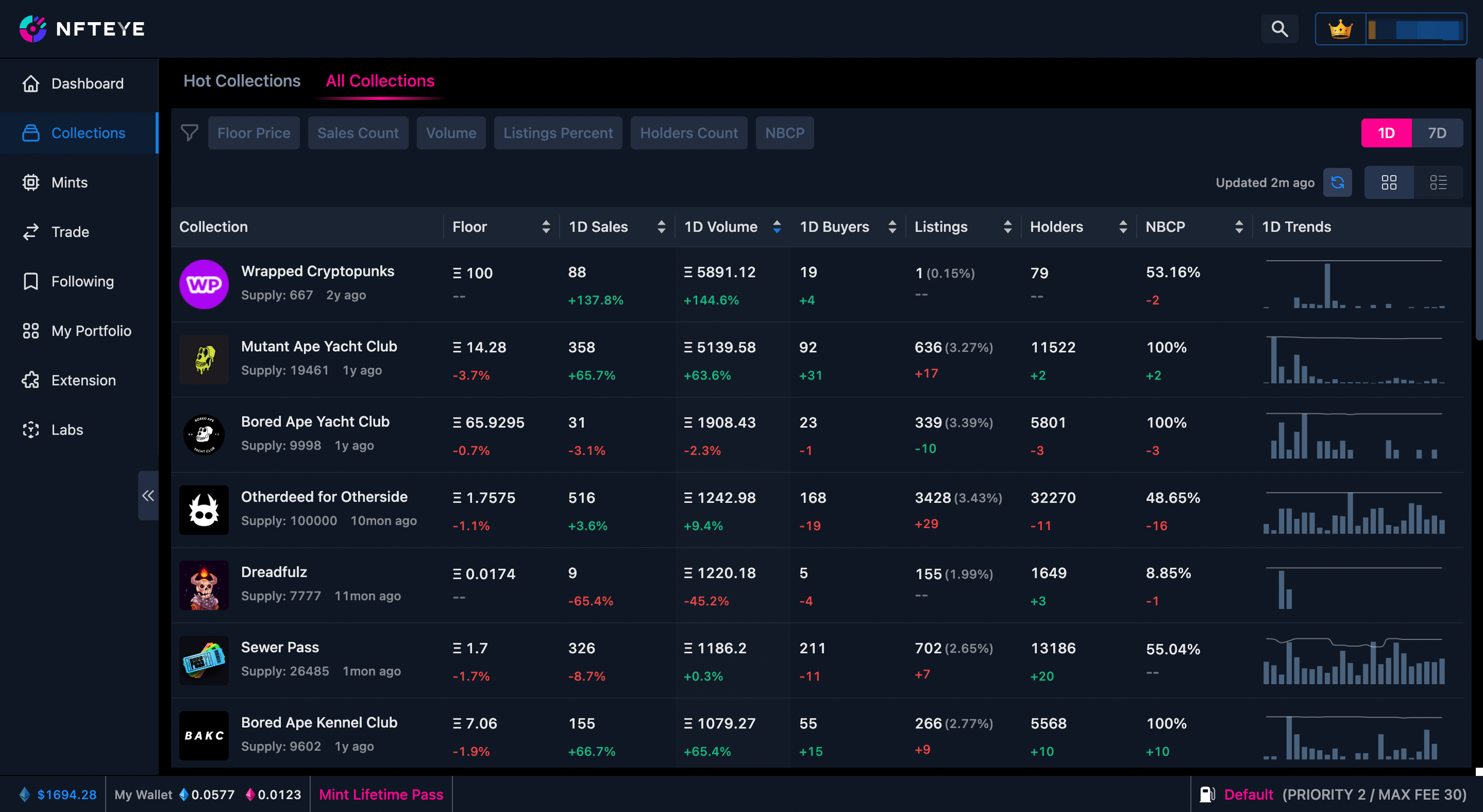Open the Extension sidebar item
1483x812 pixels.
pos(83,380)
